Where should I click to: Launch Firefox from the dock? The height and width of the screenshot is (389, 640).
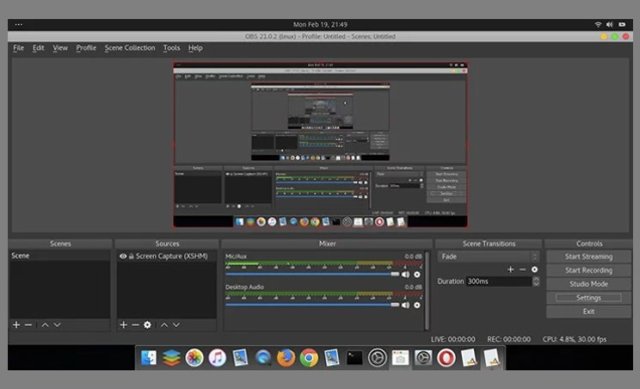pos(286,358)
